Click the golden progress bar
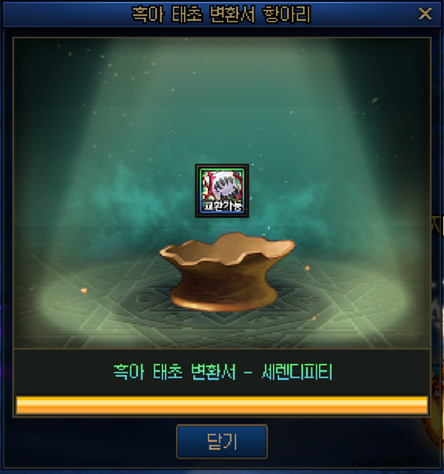 (x=222, y=405)
